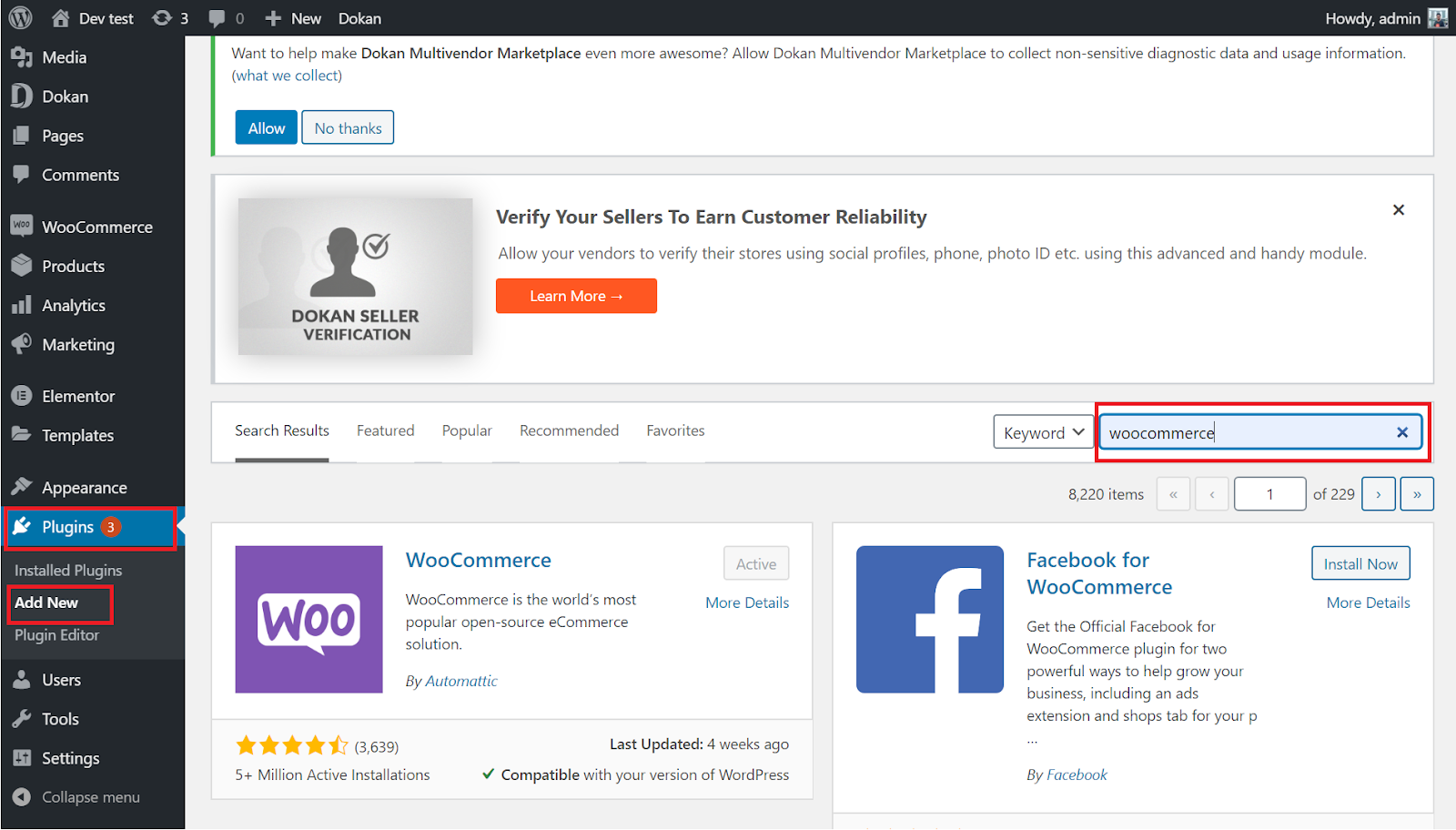Click the Products sidebar icon

click(22, 266)
